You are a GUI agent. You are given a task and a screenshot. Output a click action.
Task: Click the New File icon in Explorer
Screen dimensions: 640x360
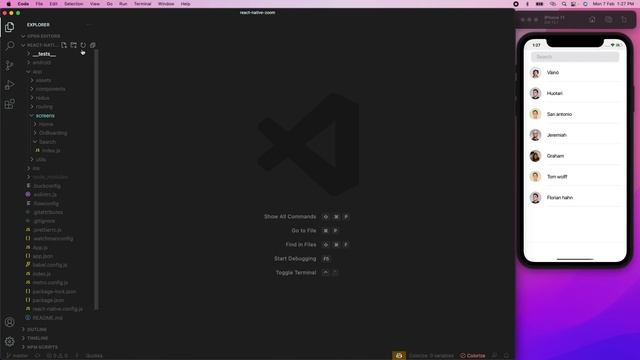coord(64,45)
